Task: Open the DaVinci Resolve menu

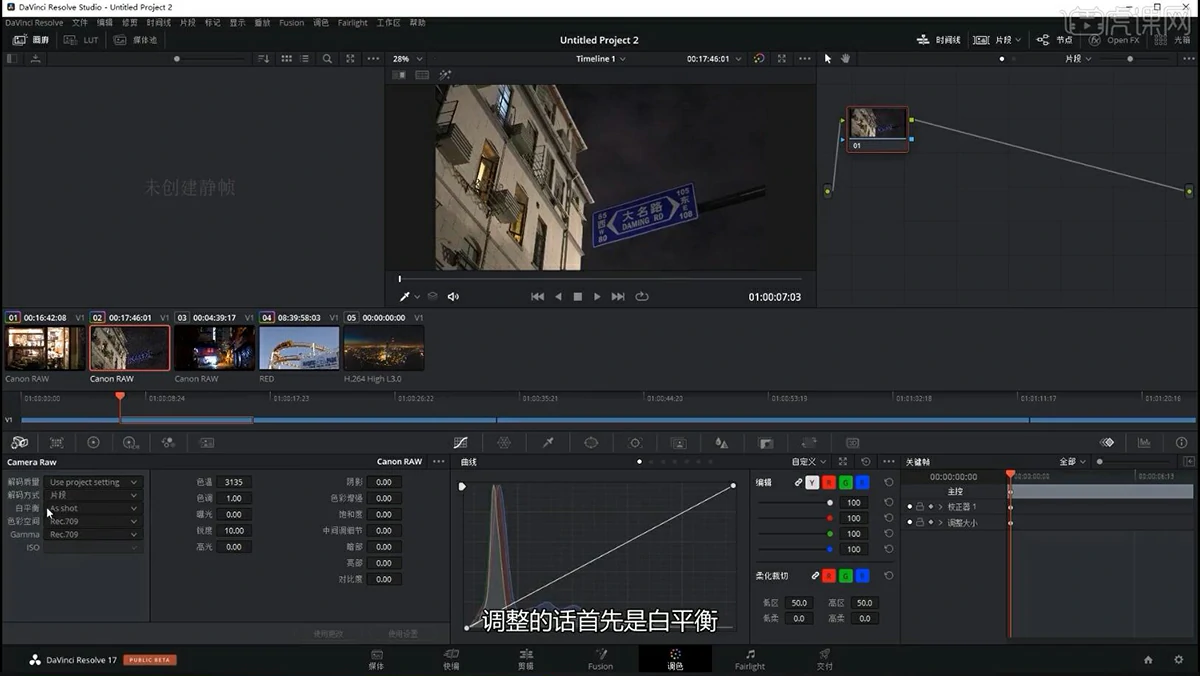Action: (34, 22)
